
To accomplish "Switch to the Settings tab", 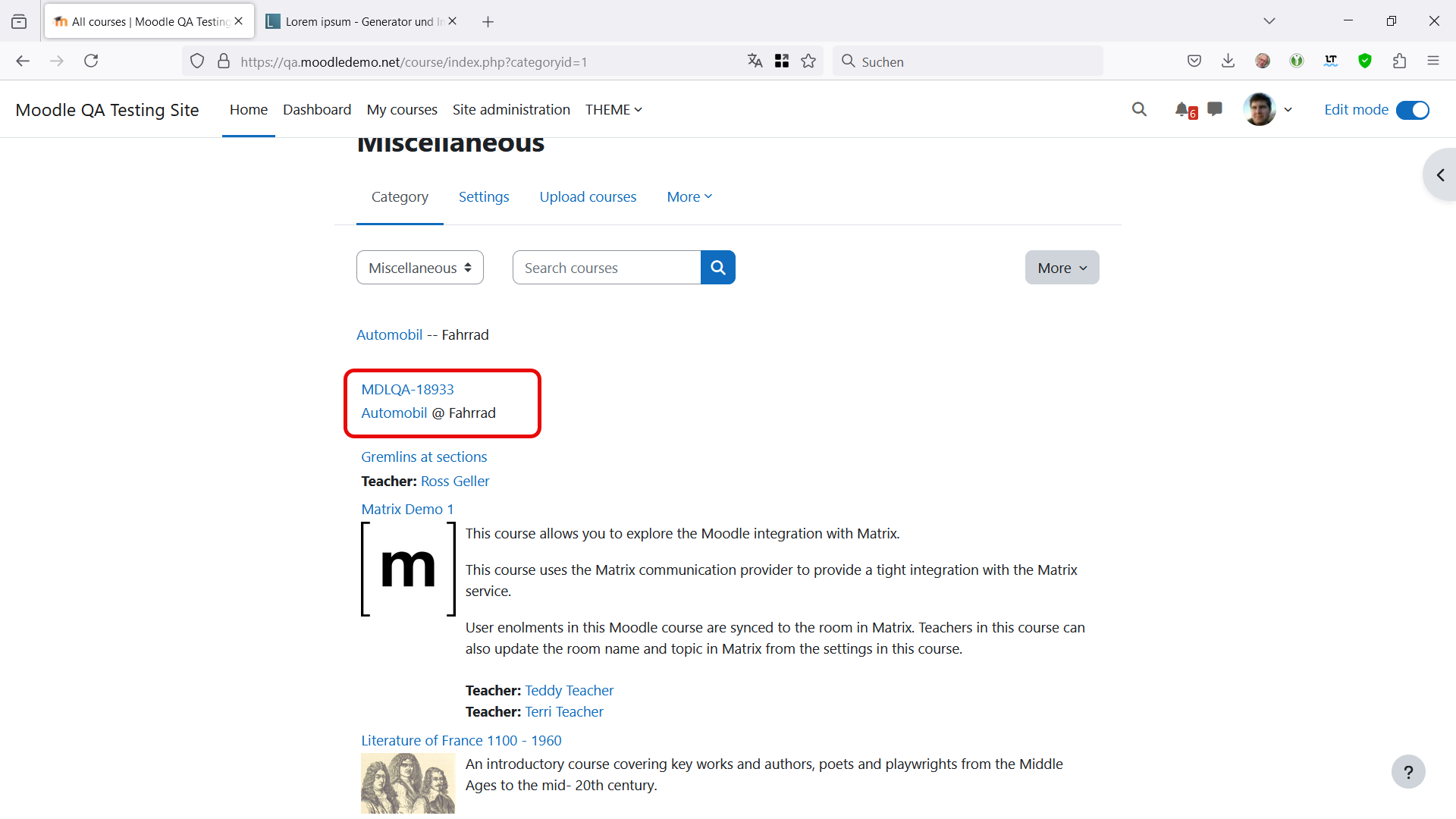I will pos(484,197).
